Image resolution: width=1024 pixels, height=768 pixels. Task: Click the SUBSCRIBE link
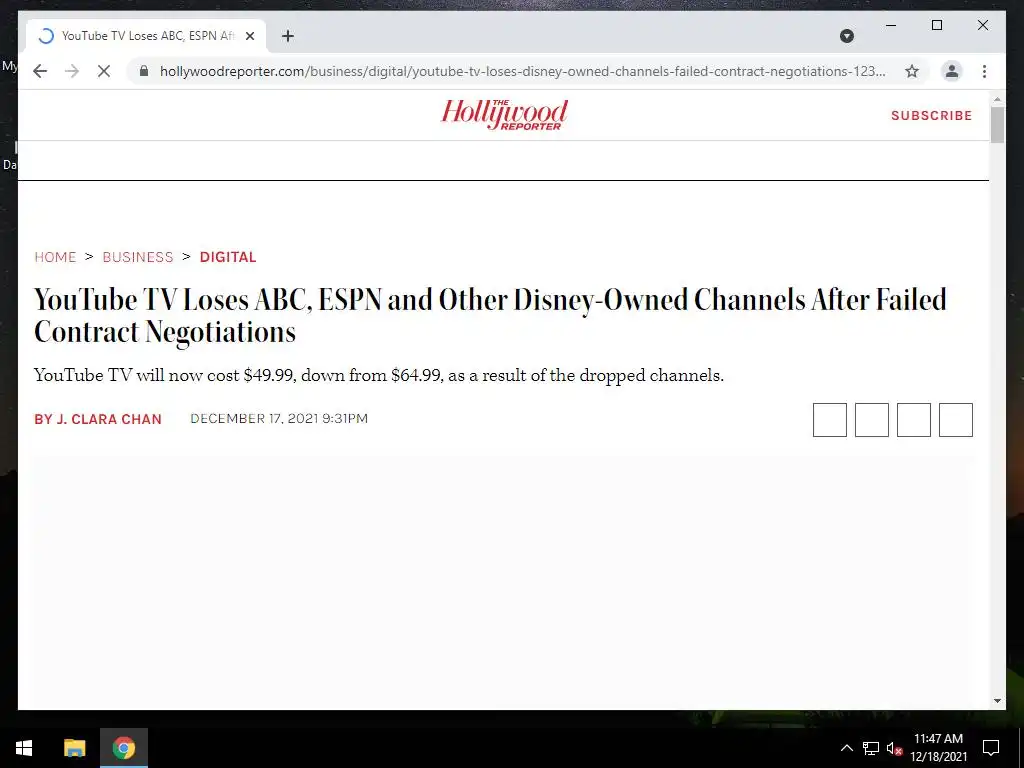pyautogui.click(x=931, y=116)
